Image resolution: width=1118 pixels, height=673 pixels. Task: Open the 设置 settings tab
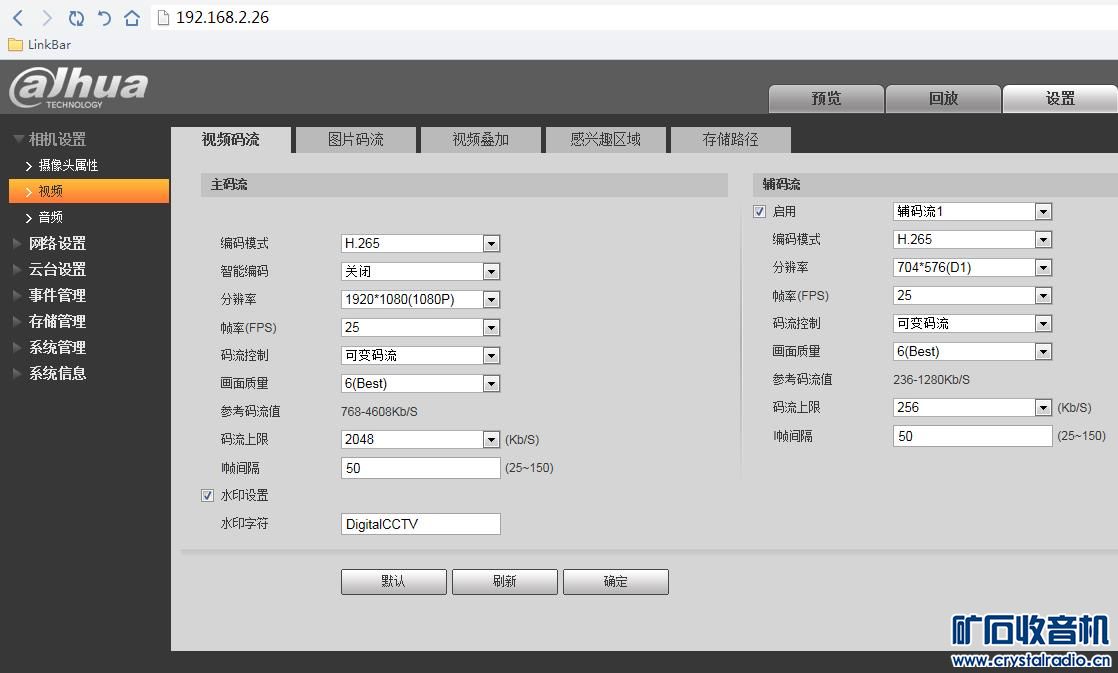coord(1060,98)
